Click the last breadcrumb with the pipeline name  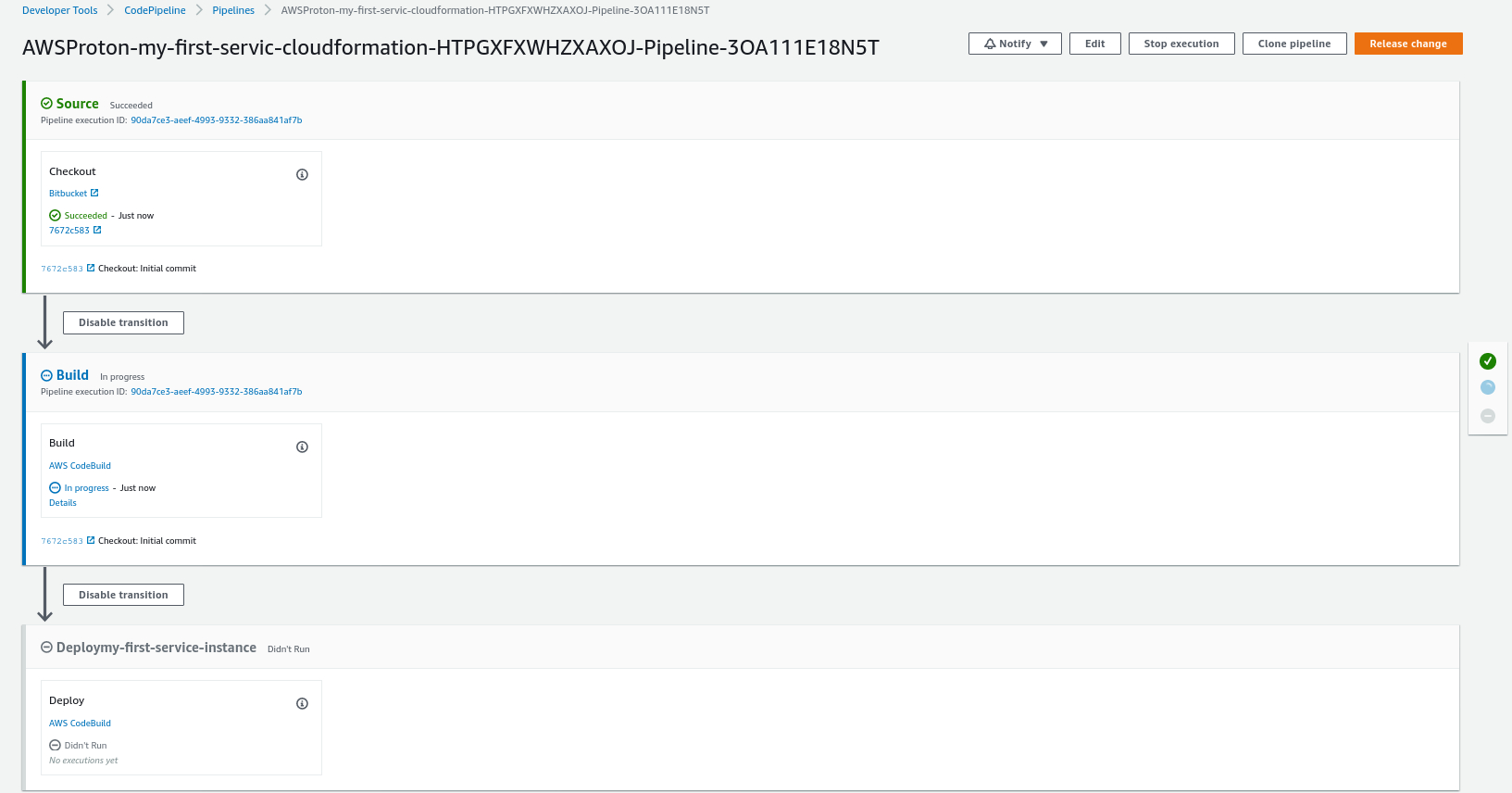pyautogui.click(x=495, y=10)
